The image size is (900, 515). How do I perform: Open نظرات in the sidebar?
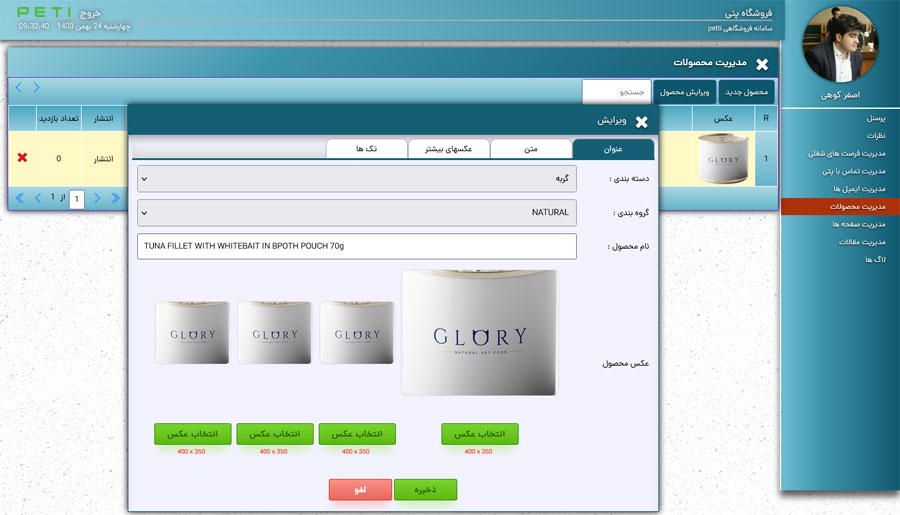876,136
